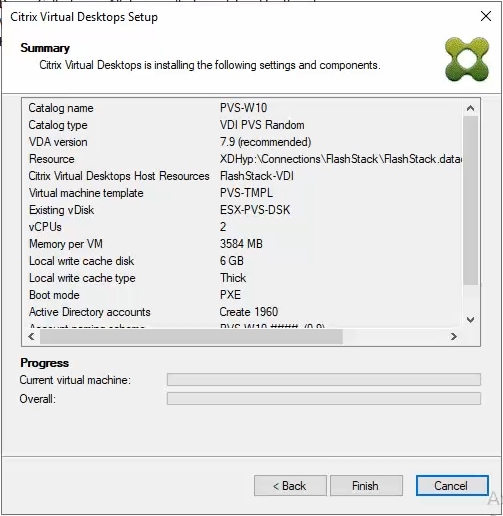The width and height of the screenshot is (503, 516).
Task: Click the 'Catalog type' label
Action: pyautogui.click(x=58, y=125)
